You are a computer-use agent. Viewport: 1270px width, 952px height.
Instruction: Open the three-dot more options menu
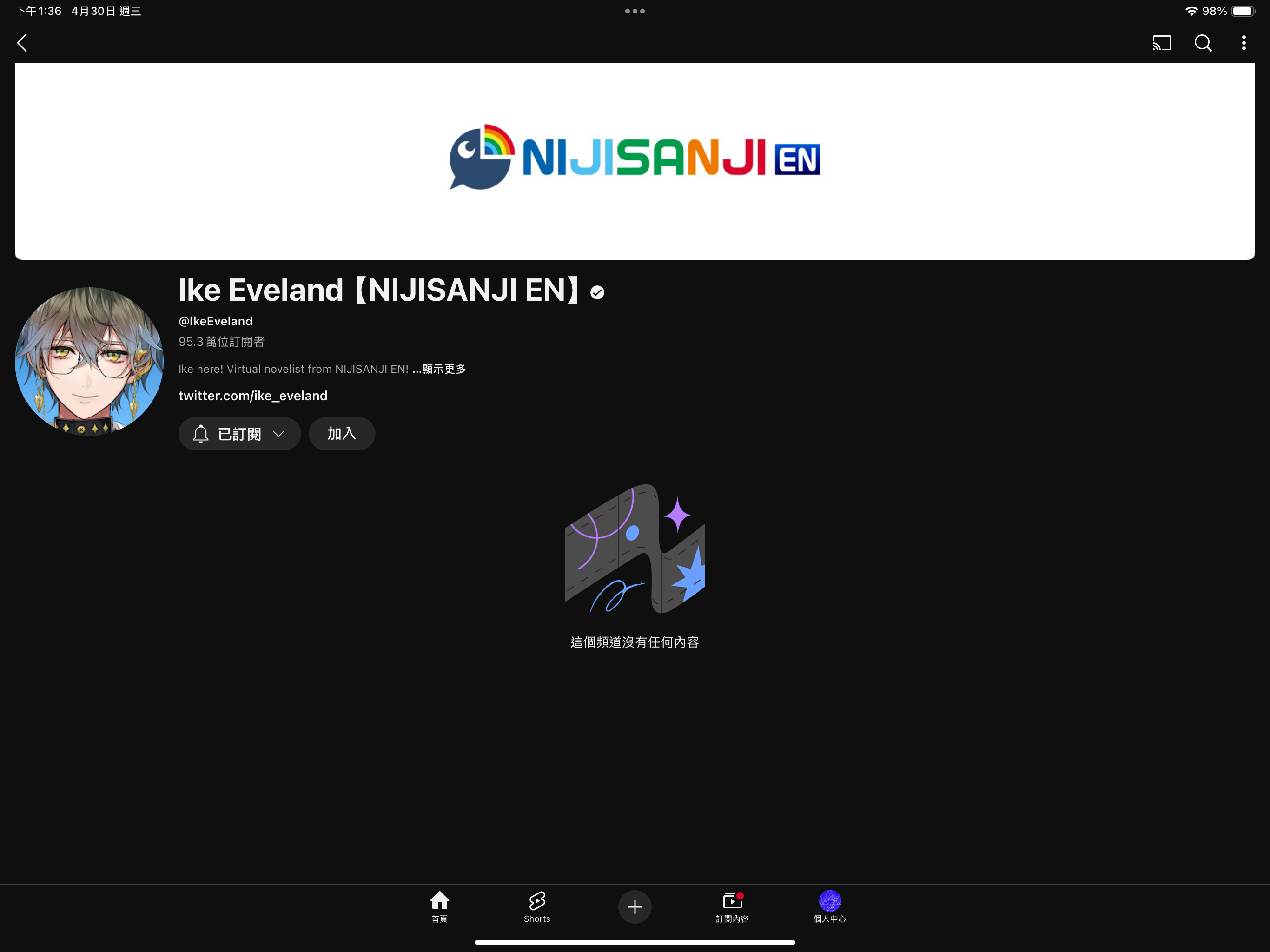click(1244, 43)
